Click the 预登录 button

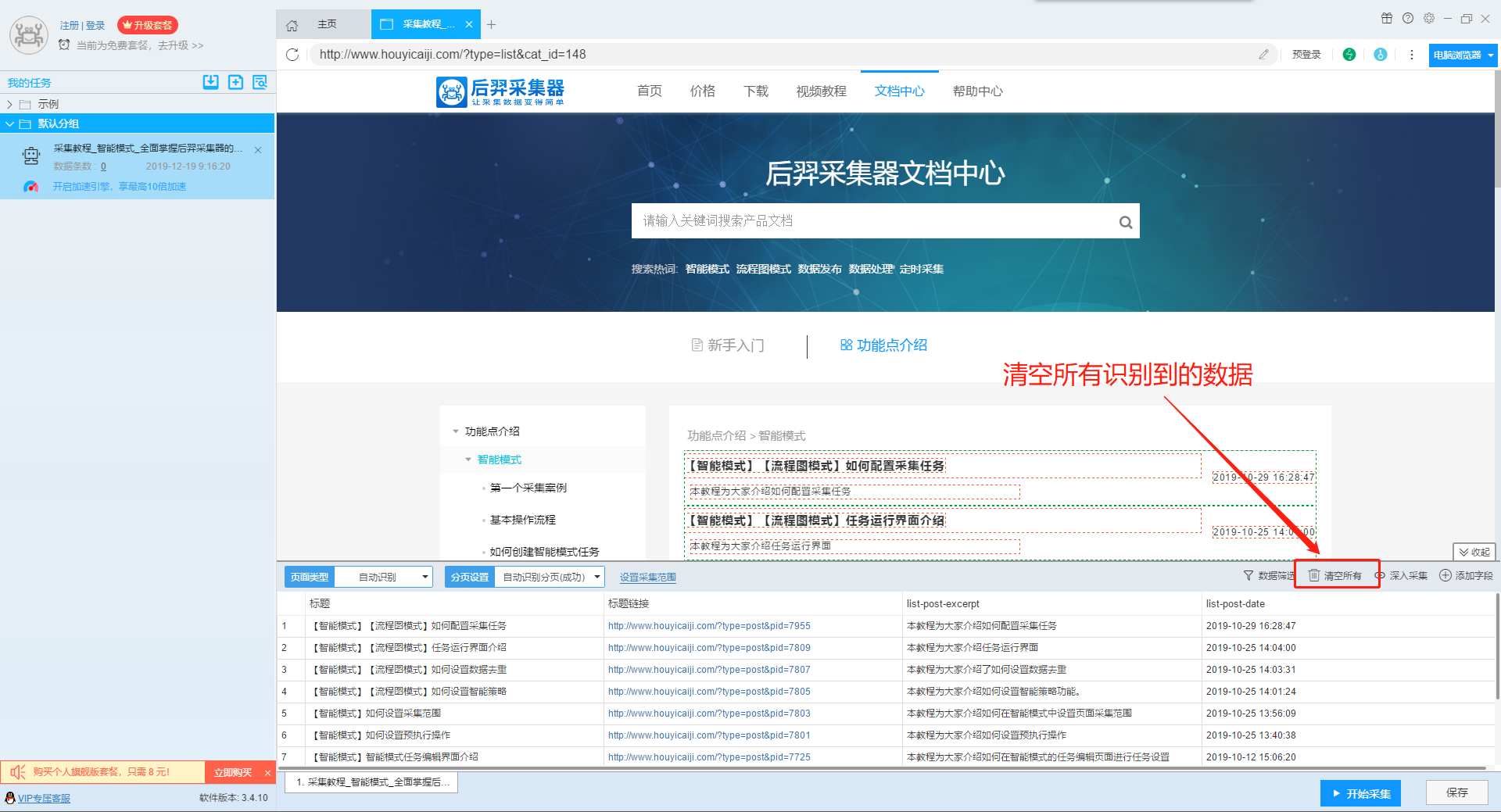click(1306, 55)
